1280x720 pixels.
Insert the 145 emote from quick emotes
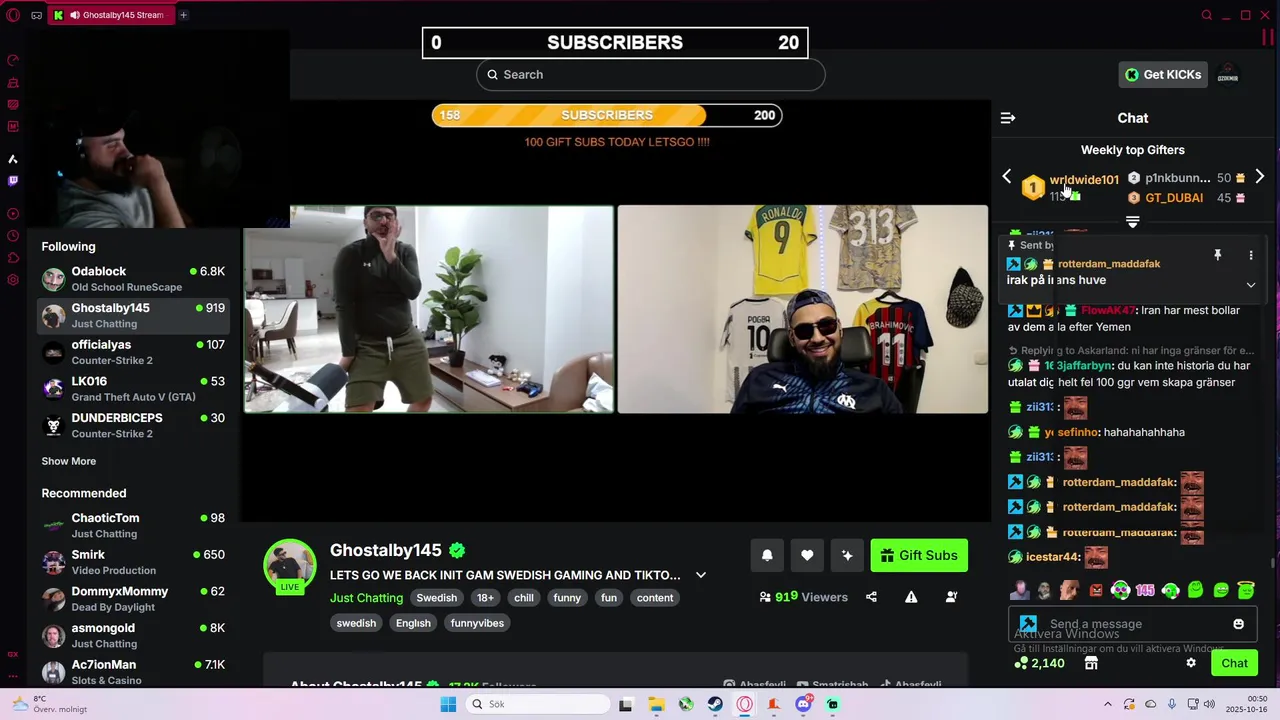click(1145, 590)
